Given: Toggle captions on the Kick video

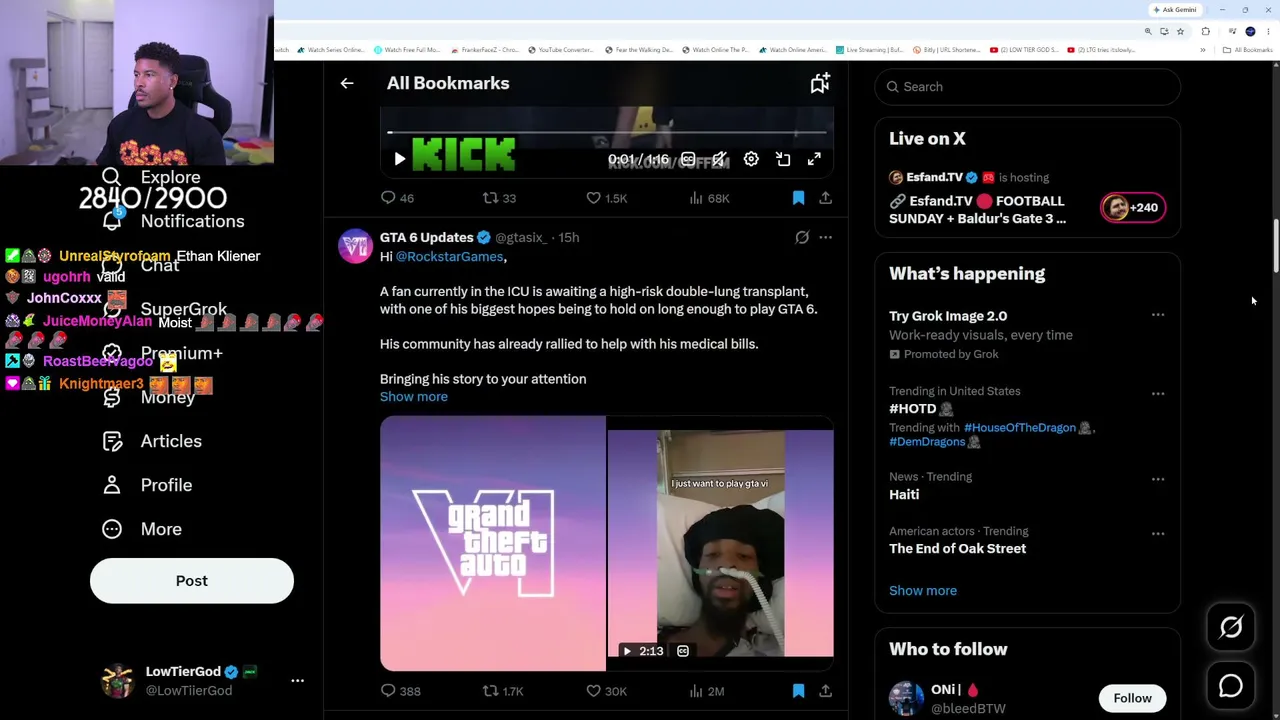Looking at the screenshot, I should pos(688,159).
